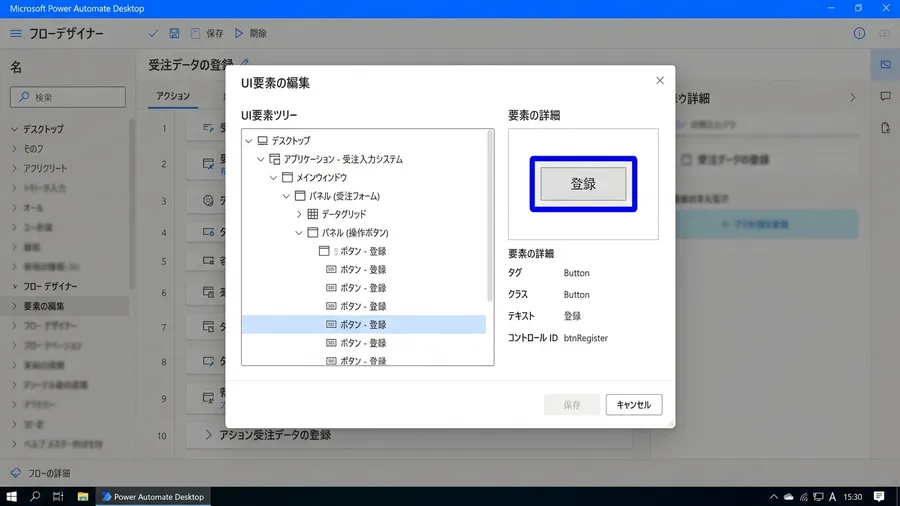Collapse the デスクトップ node in UI要素ツリー
The width and height of the screenshot is (900, 506).
point(249,141)
